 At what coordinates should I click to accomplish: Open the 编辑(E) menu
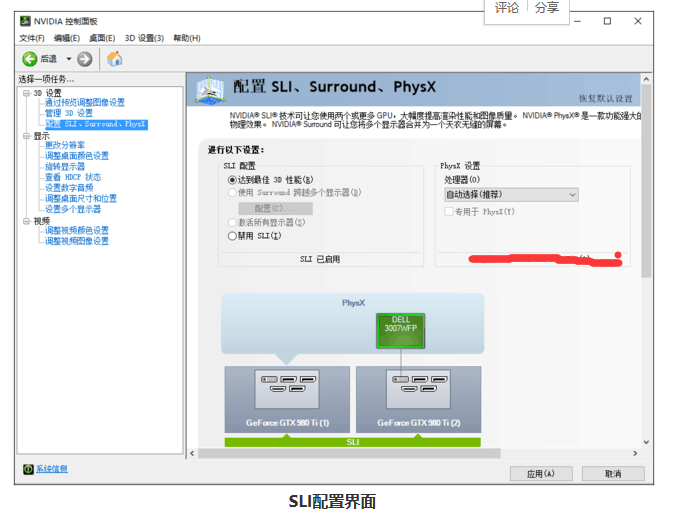[x=67, y=38]
